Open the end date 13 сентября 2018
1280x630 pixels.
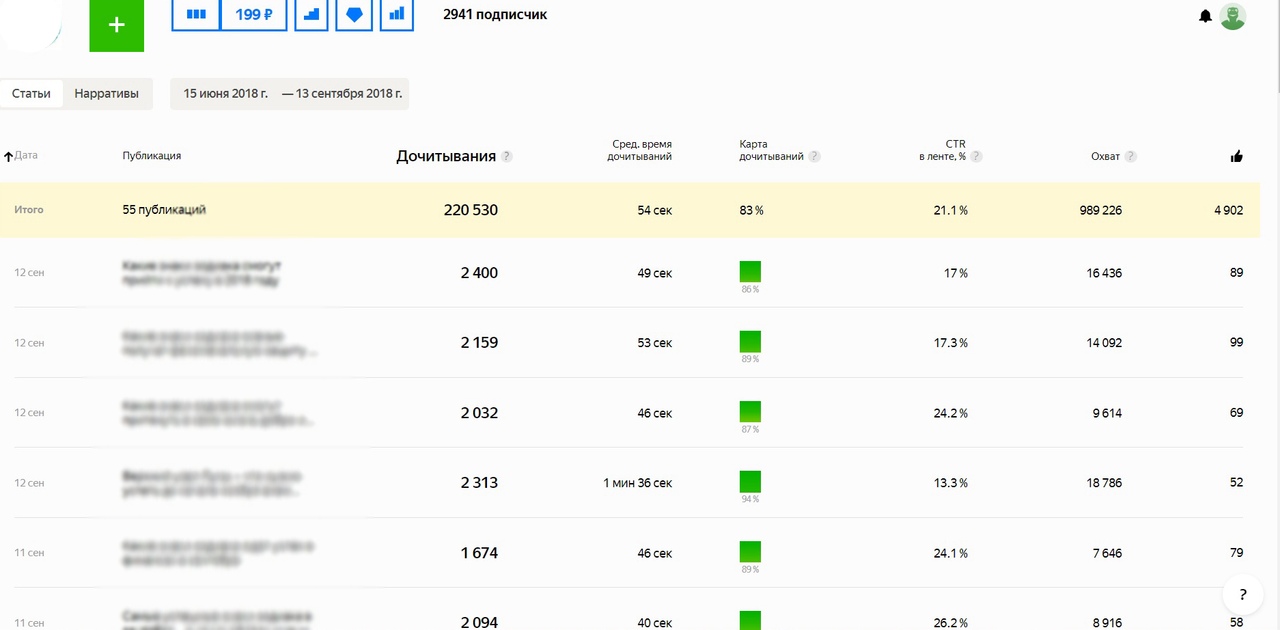[342, 93]
